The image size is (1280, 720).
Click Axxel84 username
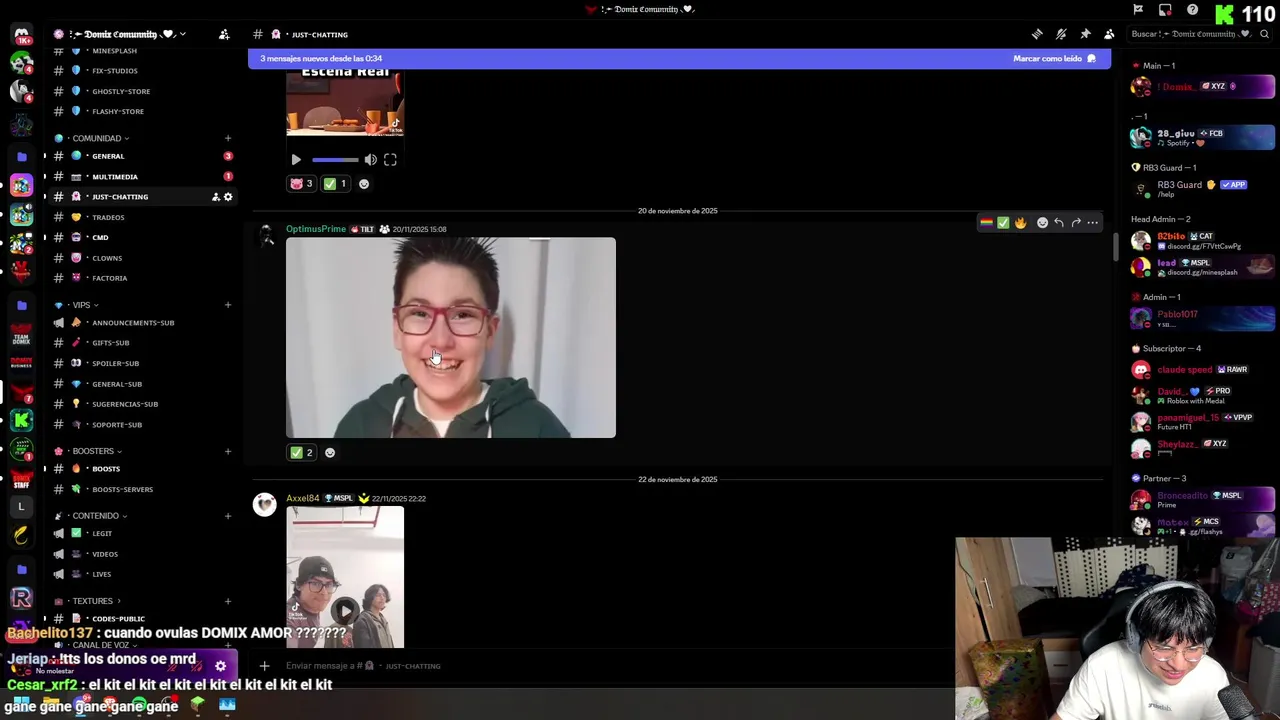[303, 498]
